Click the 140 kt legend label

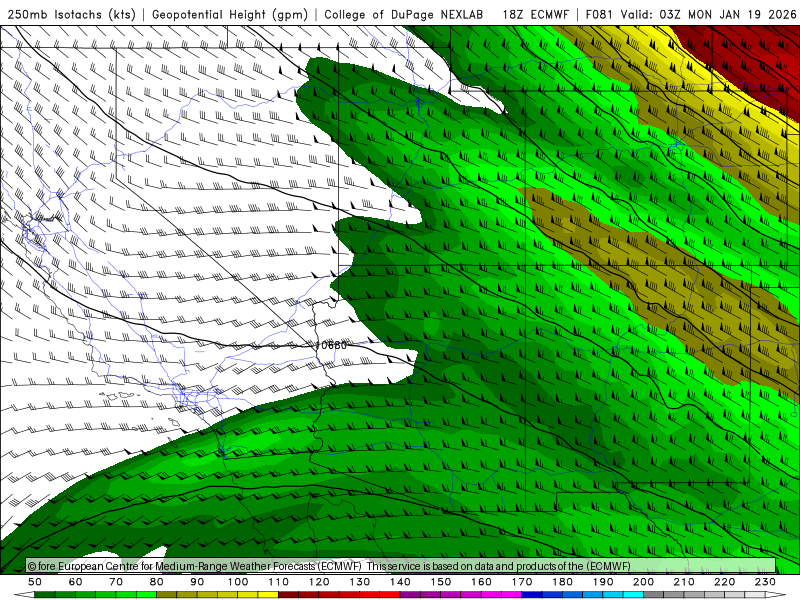[x=401, y=582]
